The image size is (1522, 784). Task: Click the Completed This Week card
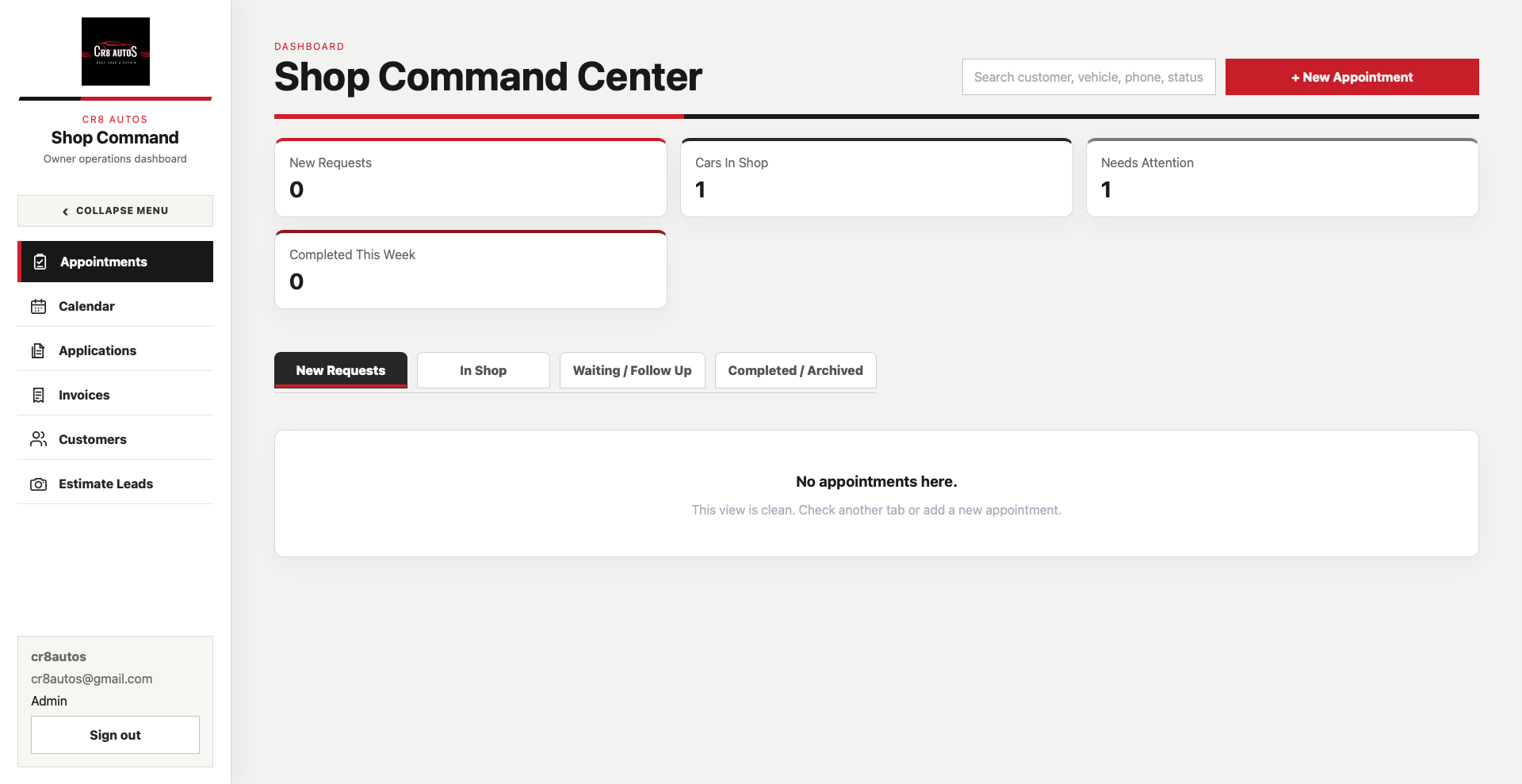pos(471,270)
